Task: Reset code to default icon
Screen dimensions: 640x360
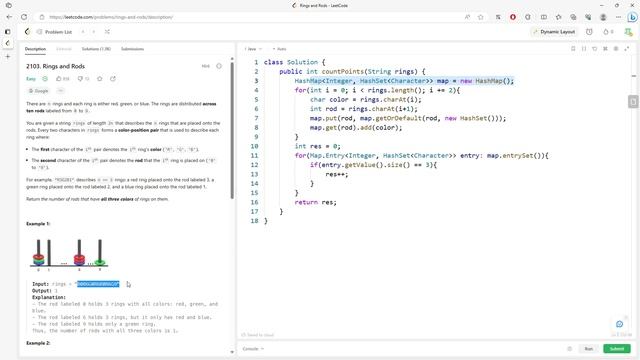Action: (x=595, y=49)
